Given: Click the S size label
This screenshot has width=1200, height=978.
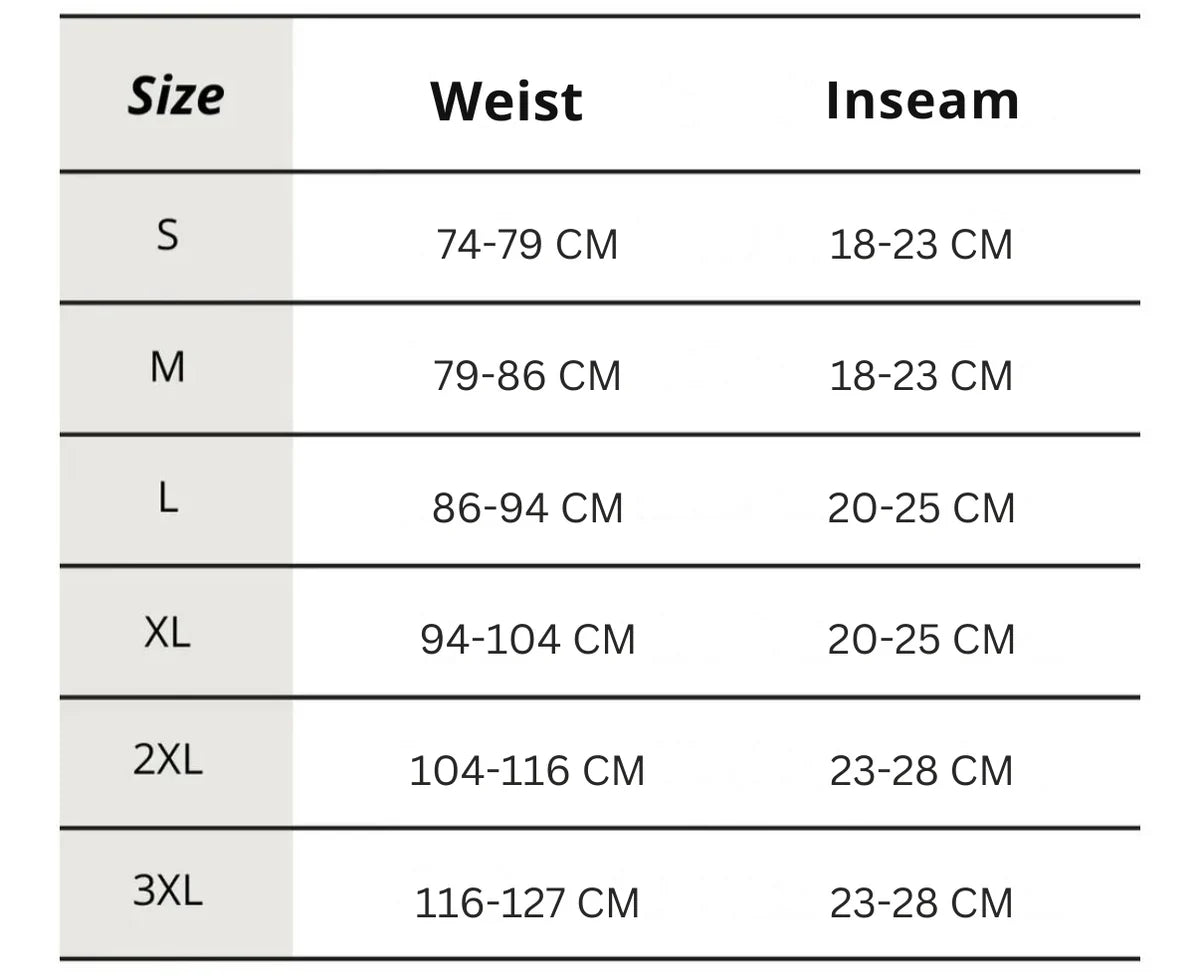Looking at the screenshot, I should 168,236.
